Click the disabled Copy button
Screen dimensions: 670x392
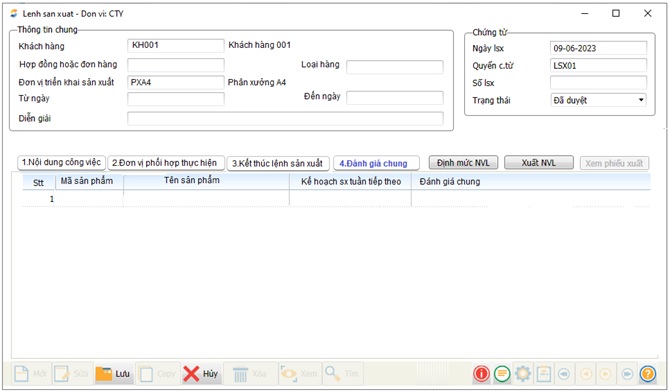click(158, 374)
